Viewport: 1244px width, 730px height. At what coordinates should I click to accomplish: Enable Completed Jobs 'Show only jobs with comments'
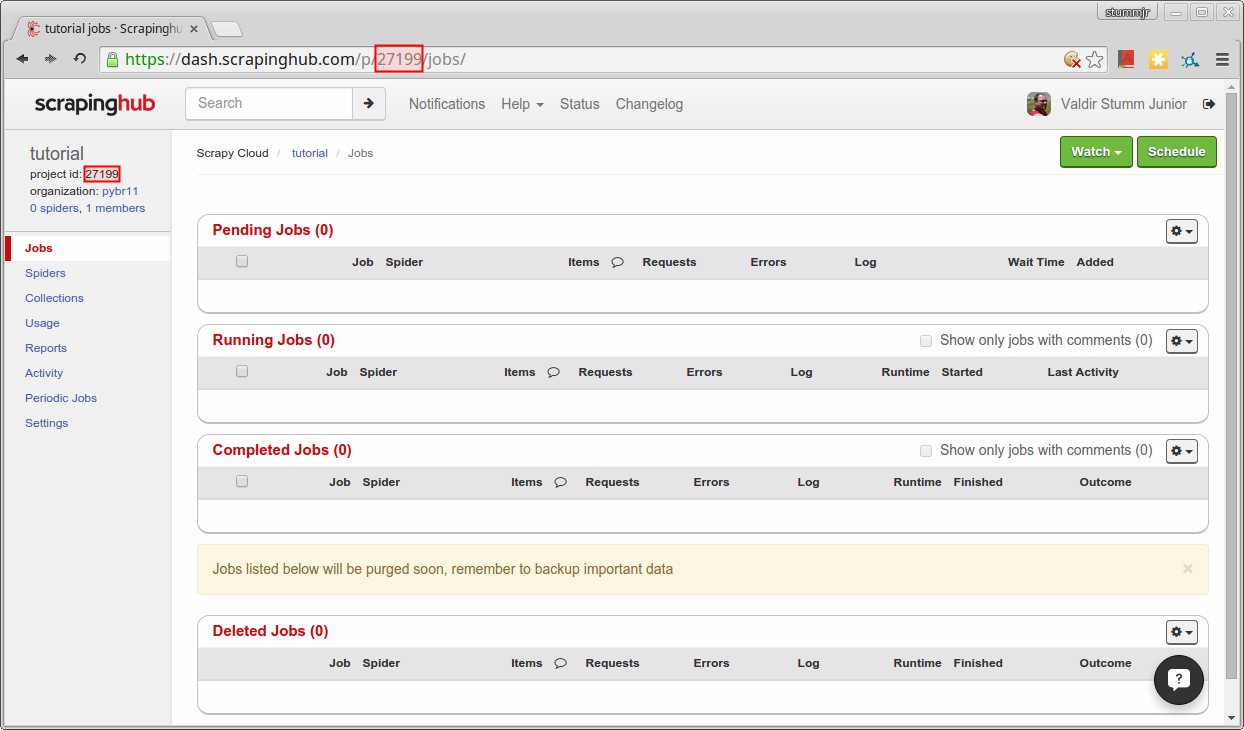[926, 451]
